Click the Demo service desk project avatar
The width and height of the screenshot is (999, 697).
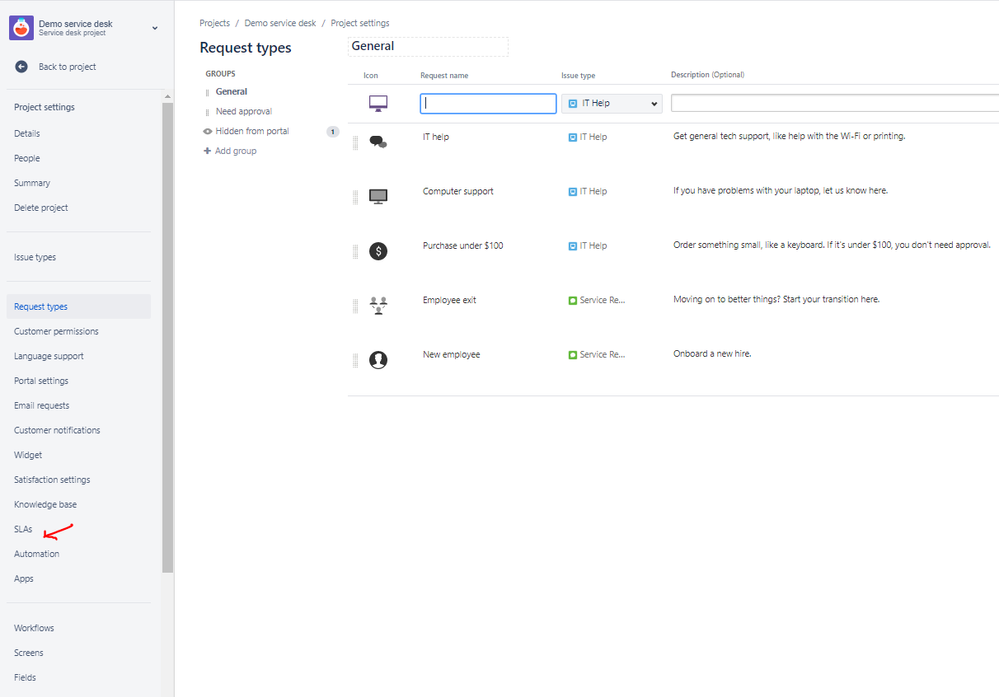[21, 28]
